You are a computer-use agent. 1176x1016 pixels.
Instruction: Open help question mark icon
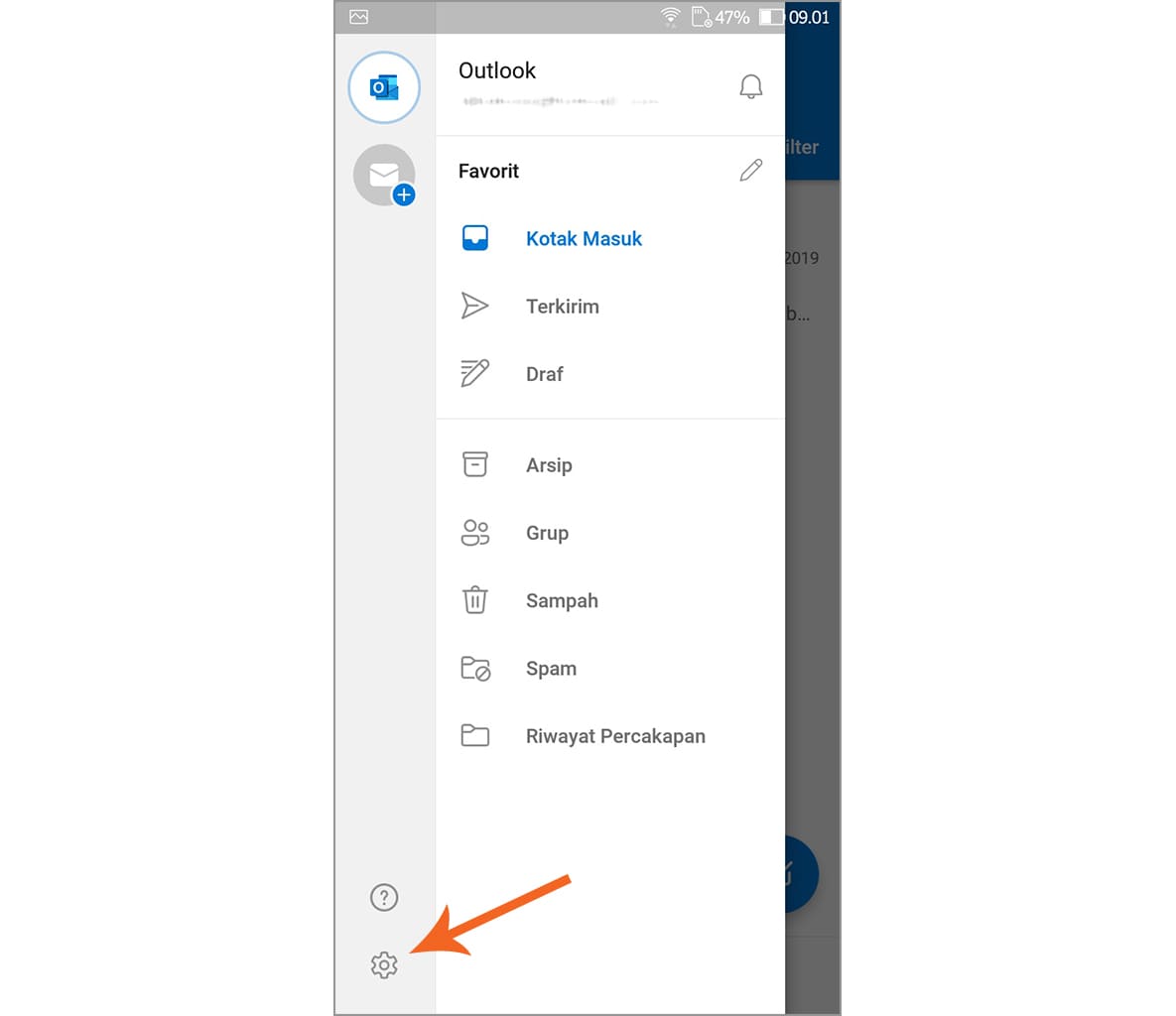tap(384, 898)
